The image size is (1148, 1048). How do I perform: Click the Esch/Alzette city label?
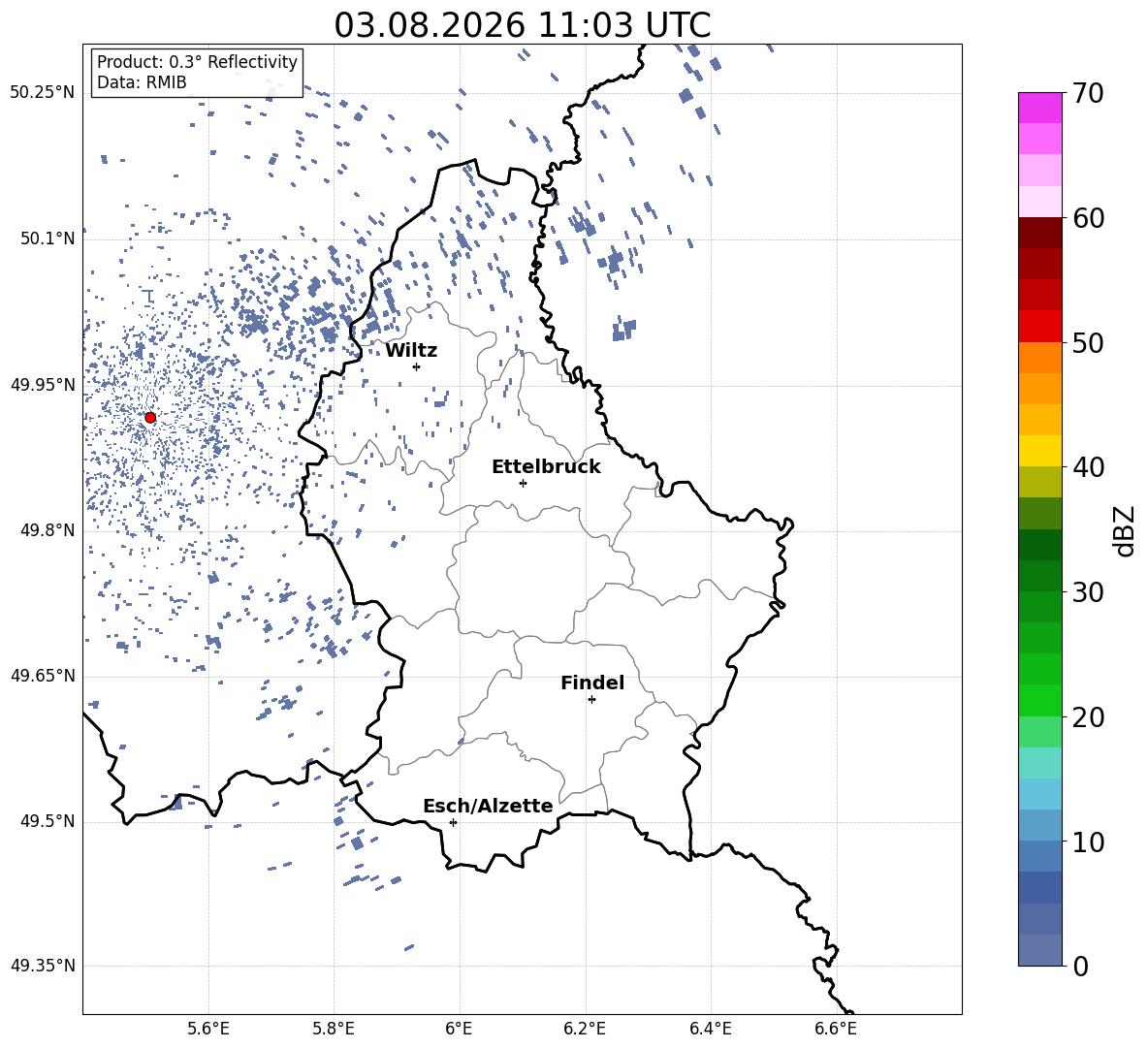489,807
